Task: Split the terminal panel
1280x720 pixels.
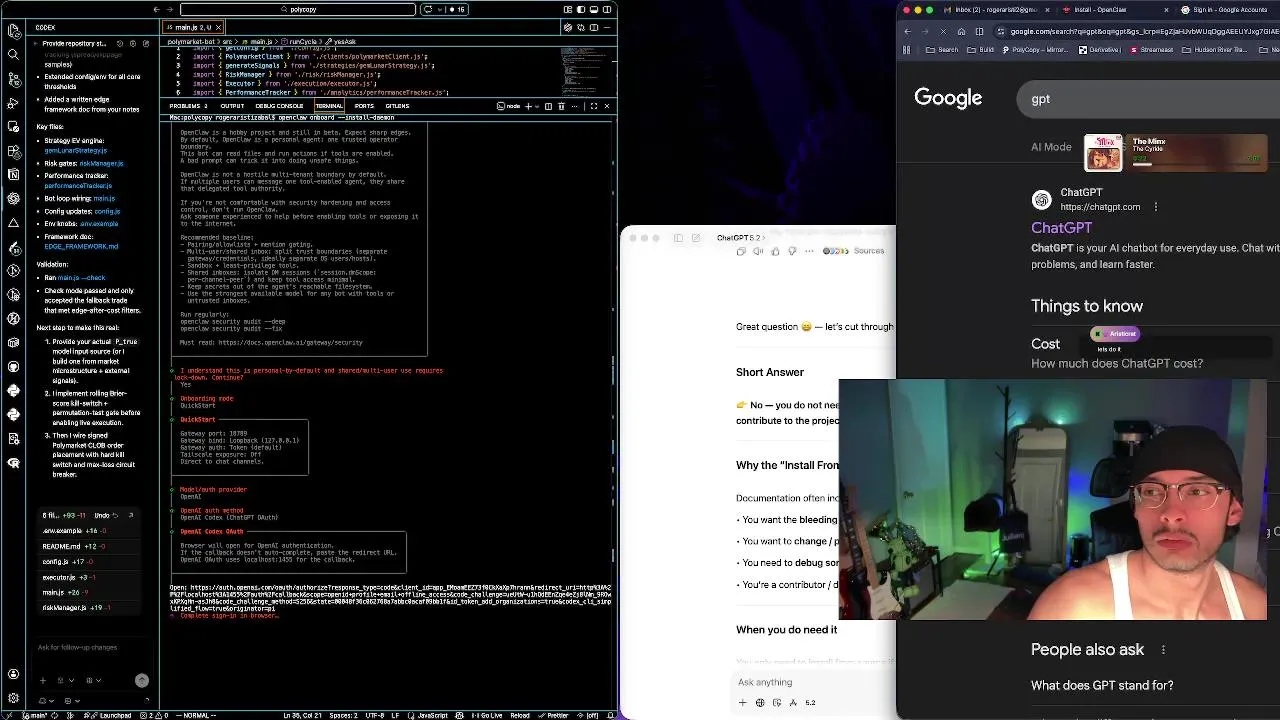Action: (x=546, y=106)
